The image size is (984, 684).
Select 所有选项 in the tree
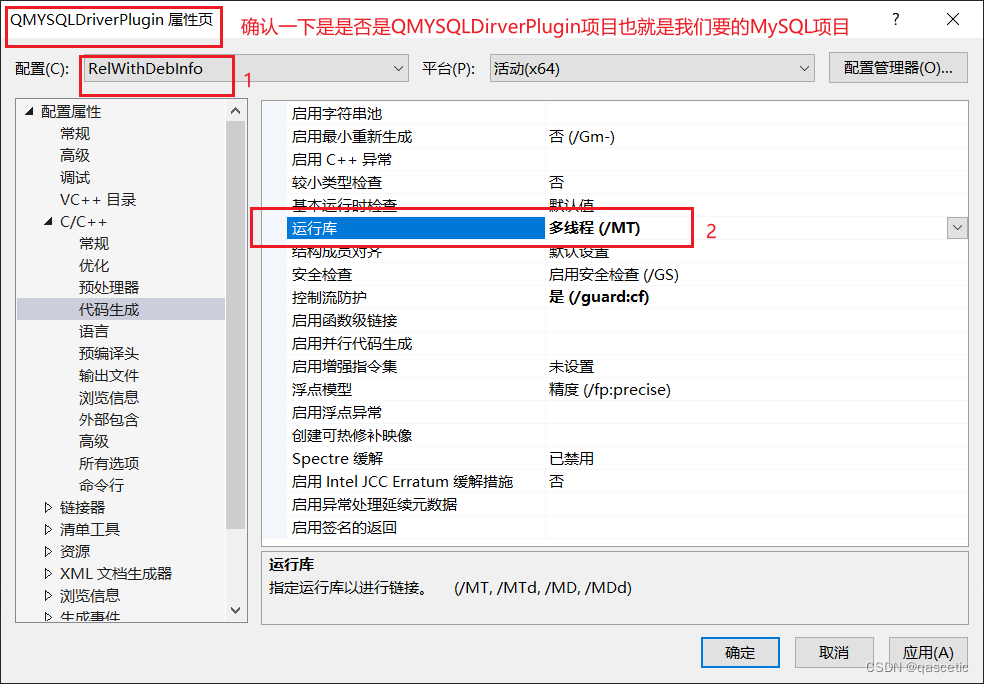coord(109,463)
